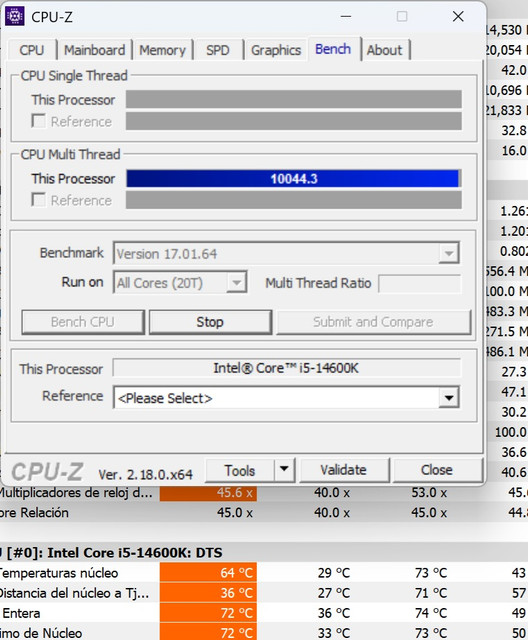Click Ver. 2.18.0.x64 version text

tap(146, 475)
